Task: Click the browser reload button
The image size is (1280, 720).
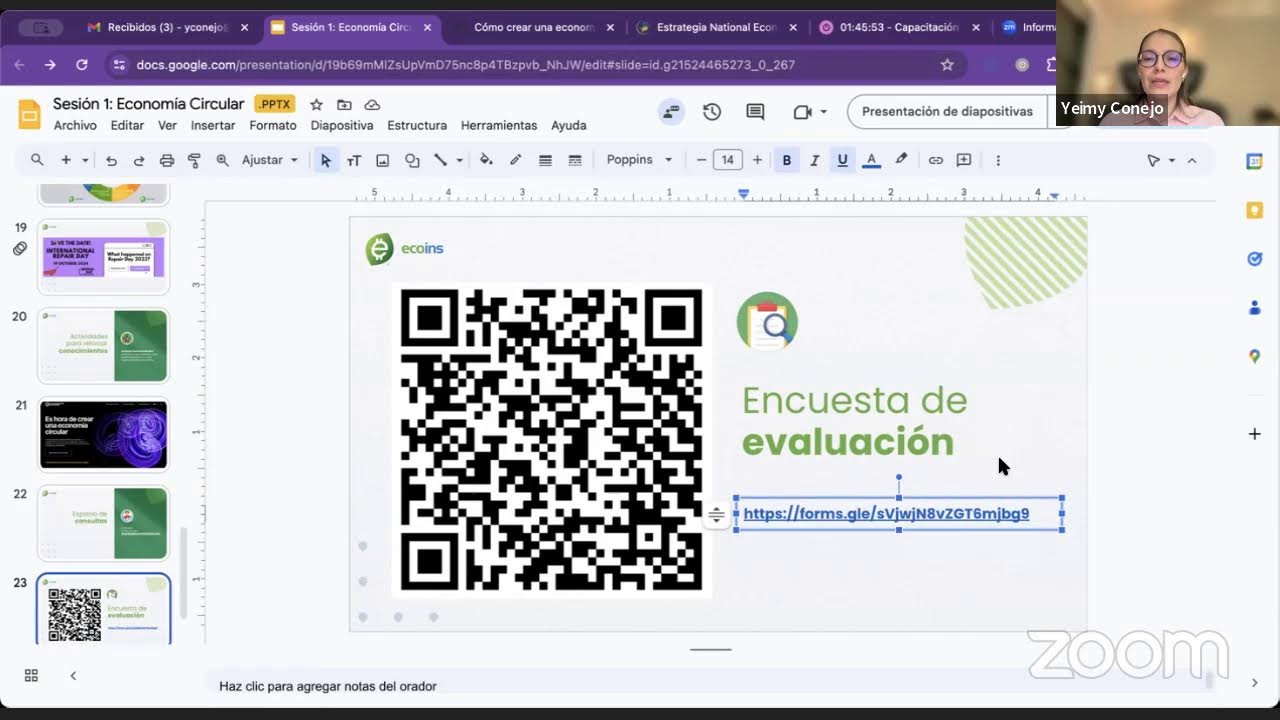Action: [x=82, y=64]
